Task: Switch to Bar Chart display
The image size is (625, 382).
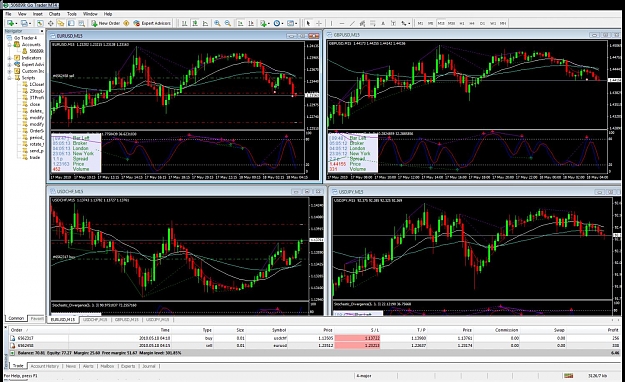Action: tap(185, 24)
